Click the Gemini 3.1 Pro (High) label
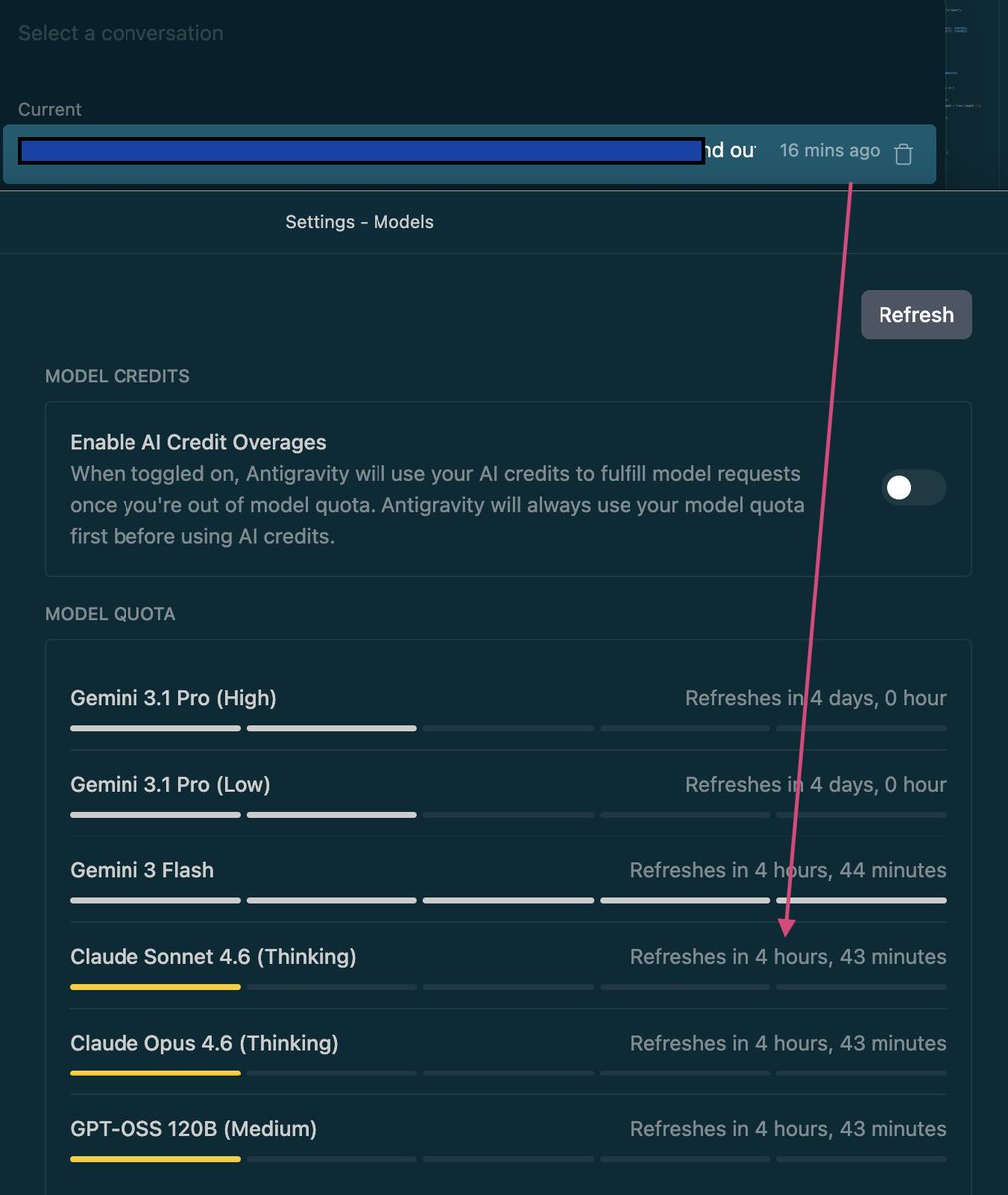 coord(173,698)
